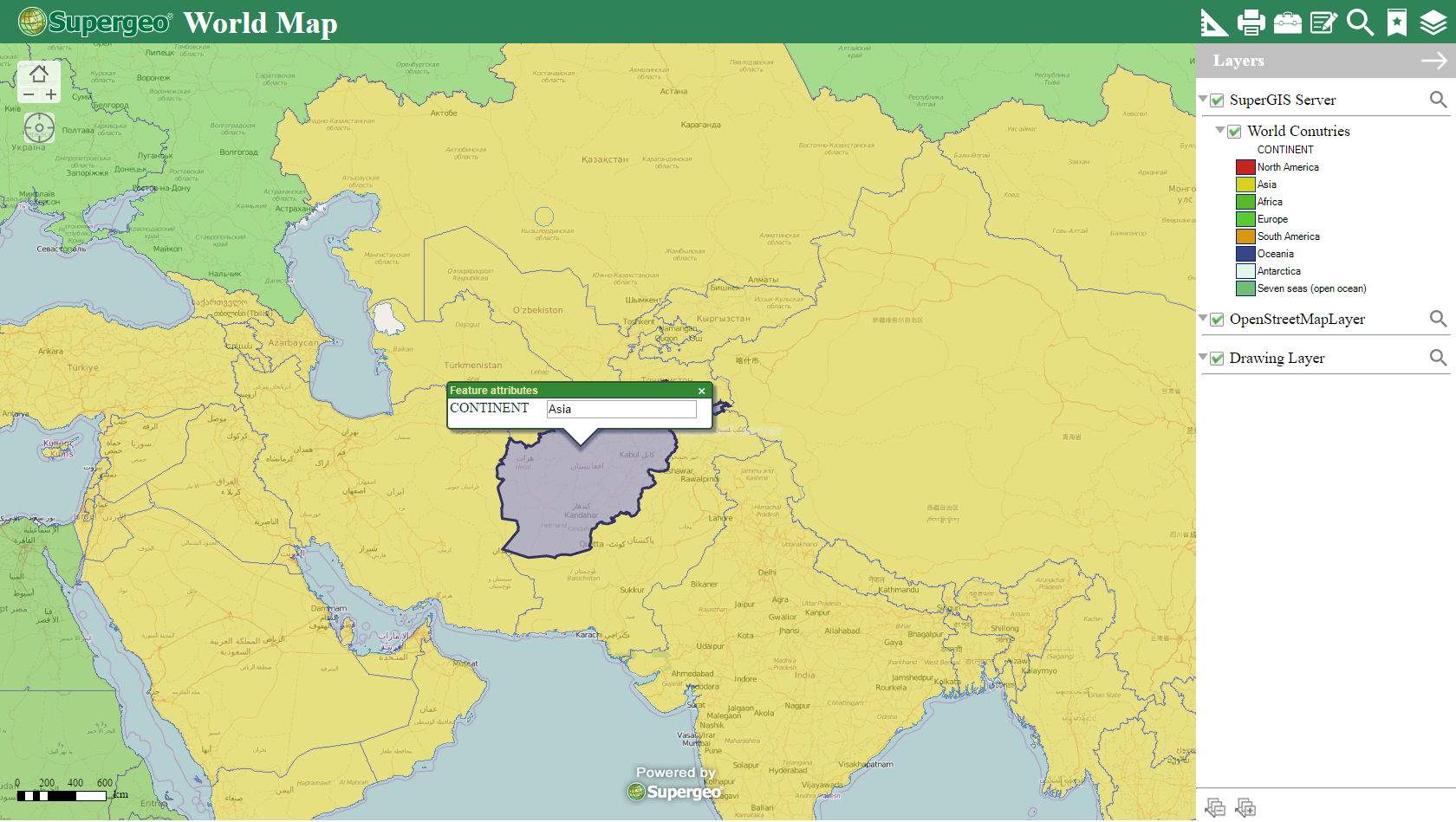Zoom in with plus button
The height and width of the screenshot is (822, 1456).
[51, 94]
